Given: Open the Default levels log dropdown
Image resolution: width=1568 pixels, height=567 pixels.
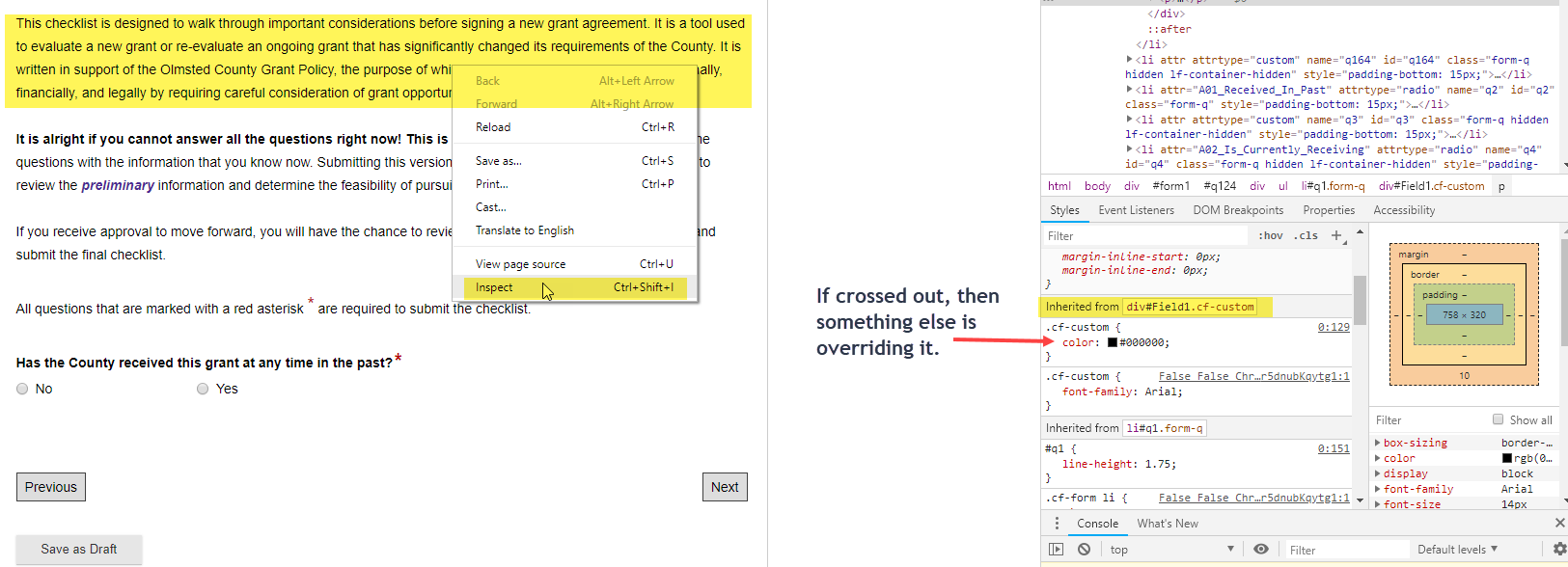Looking at the screenshot, I should [1457, 550].
